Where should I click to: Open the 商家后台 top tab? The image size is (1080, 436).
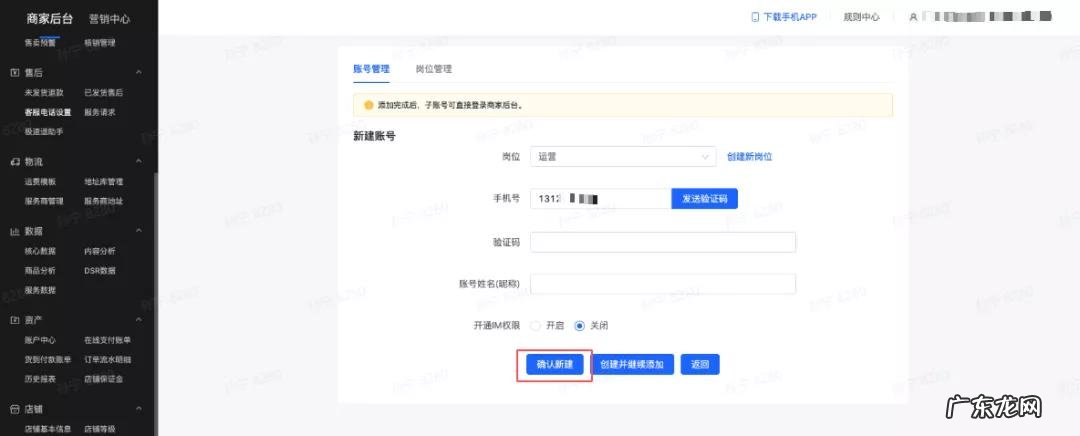click(50, 19)
